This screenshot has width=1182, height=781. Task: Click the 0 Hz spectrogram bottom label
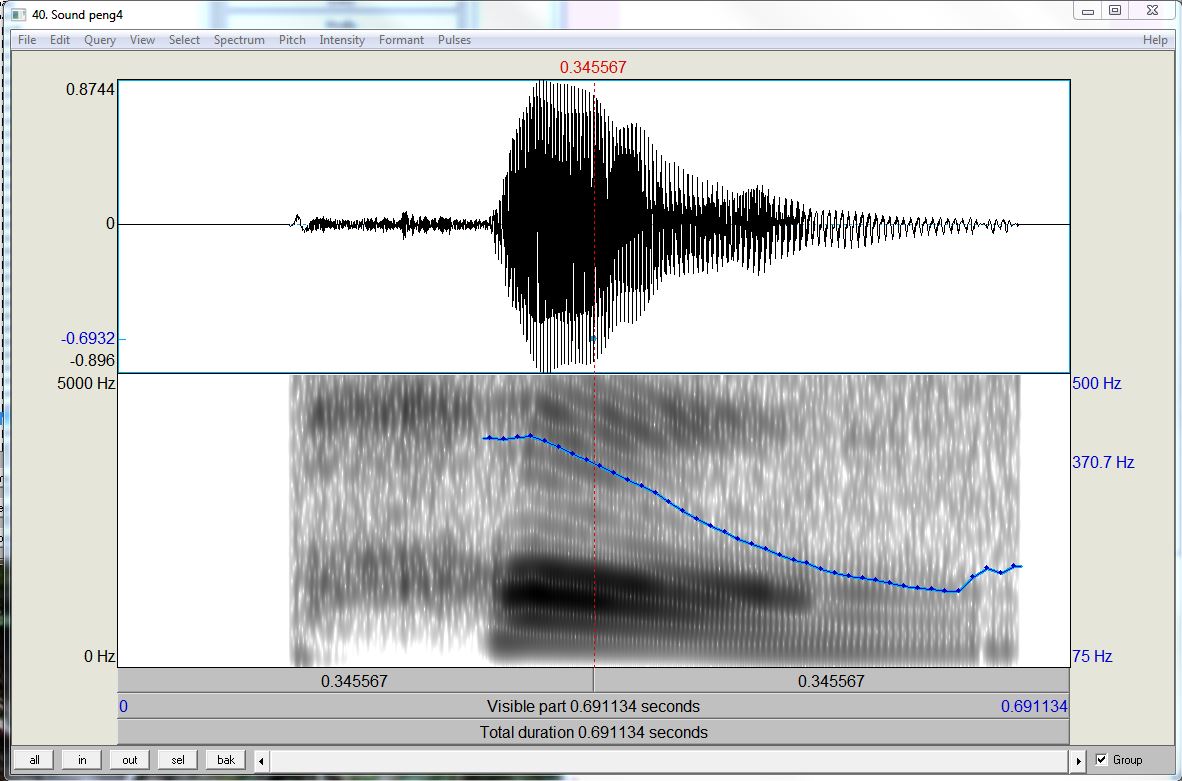pyautogui.click(x=100, y=656)
